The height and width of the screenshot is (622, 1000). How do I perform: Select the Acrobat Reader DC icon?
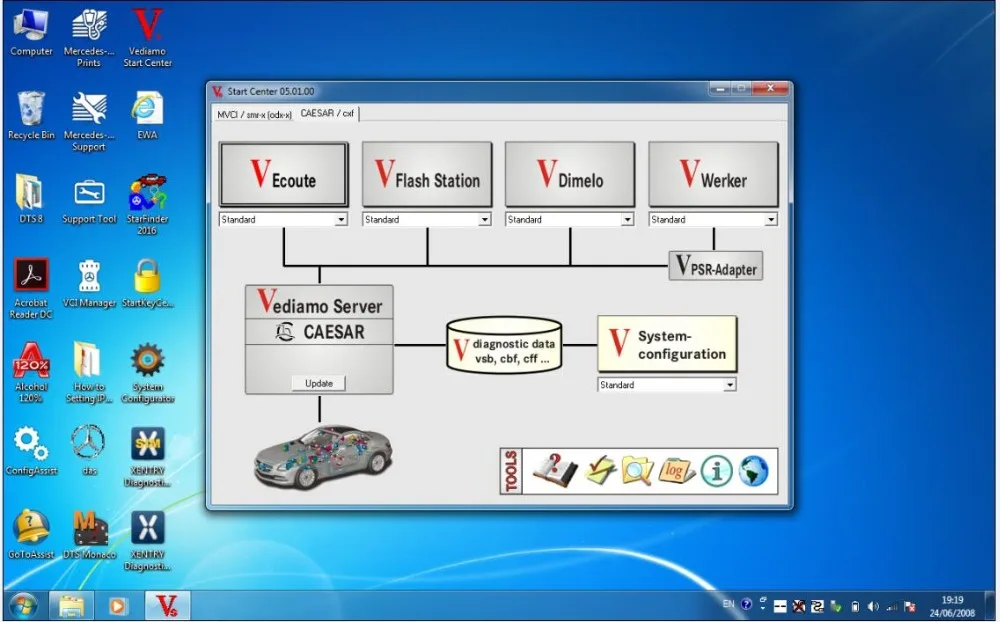[x=31, y=289]
